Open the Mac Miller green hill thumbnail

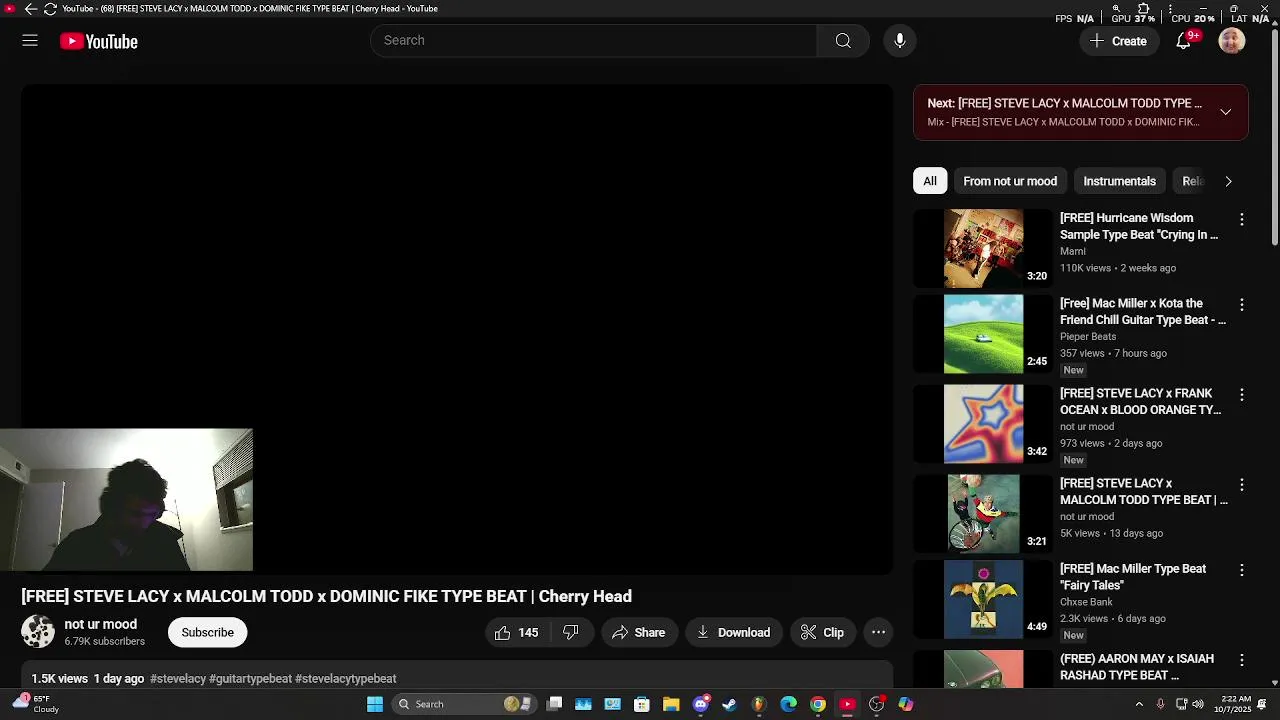[x=984, y=334]
